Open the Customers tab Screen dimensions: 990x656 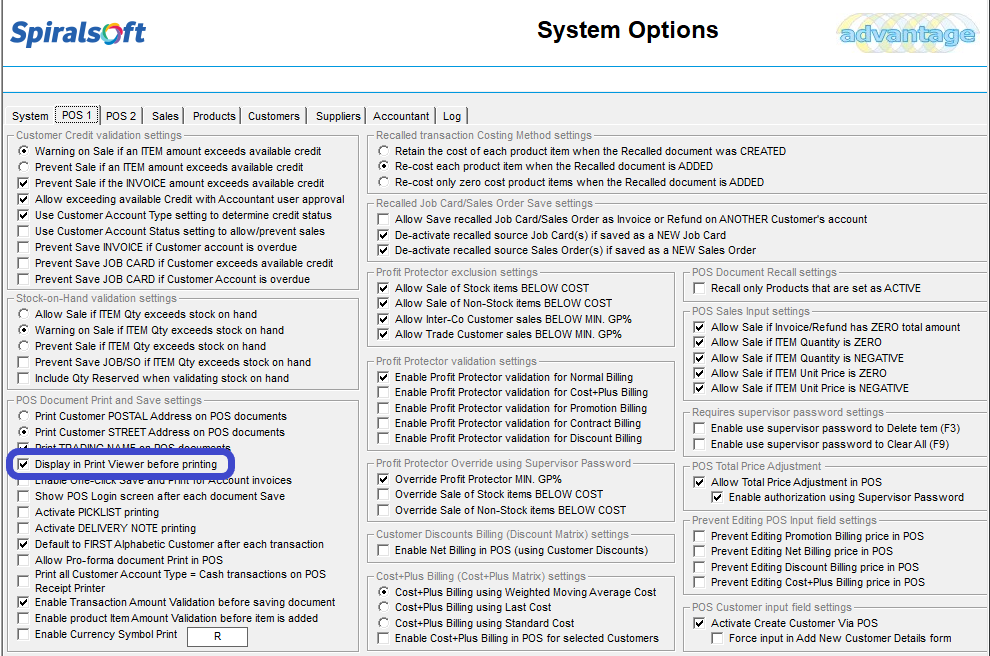(273, 116)
